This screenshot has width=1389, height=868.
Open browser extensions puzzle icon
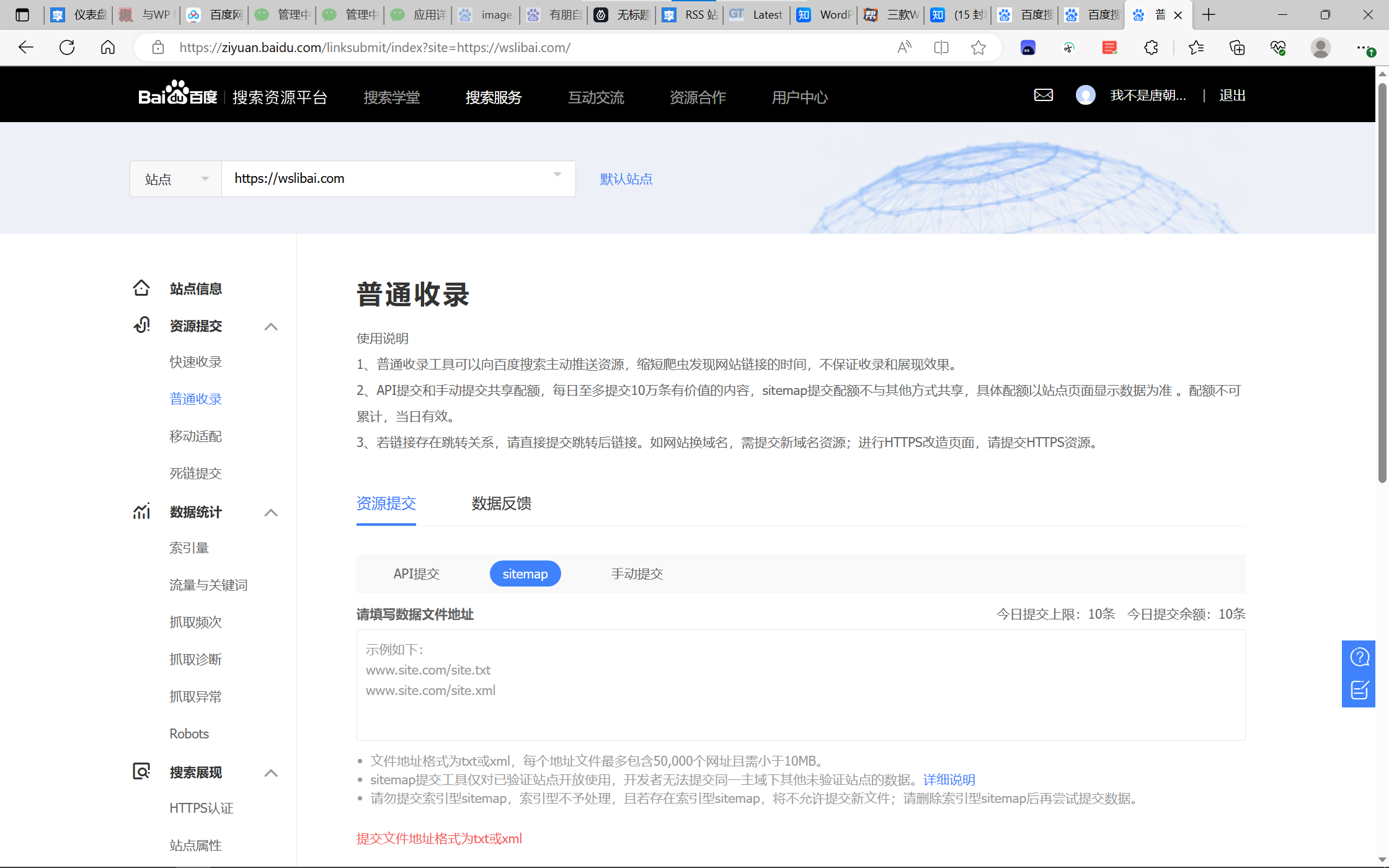[x=1151, y=48]
